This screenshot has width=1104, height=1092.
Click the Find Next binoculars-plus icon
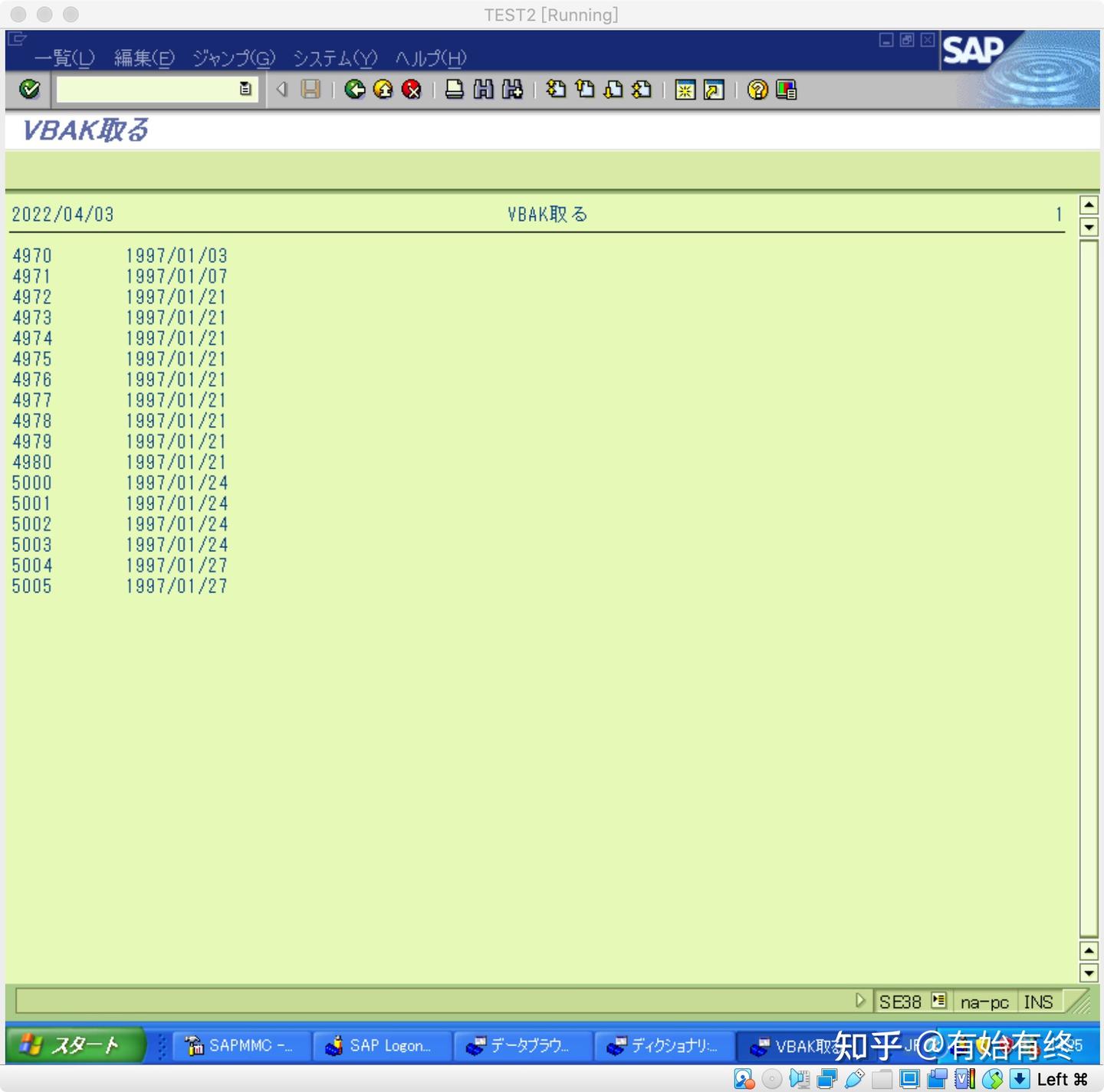(x=513, y=90)
